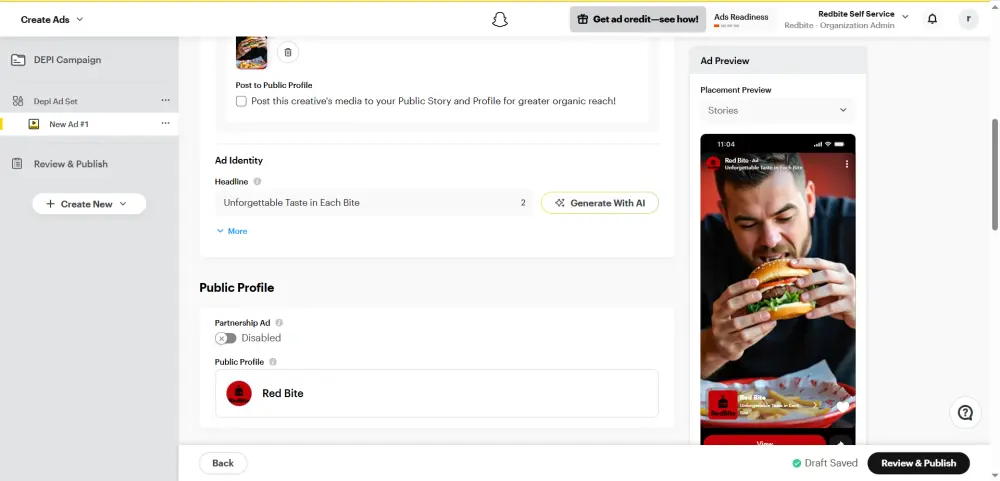Select Depi Ad Set in sidebar
This screenshot has width=1000, height=481.
pyautogui.click(x=55, y=101)
